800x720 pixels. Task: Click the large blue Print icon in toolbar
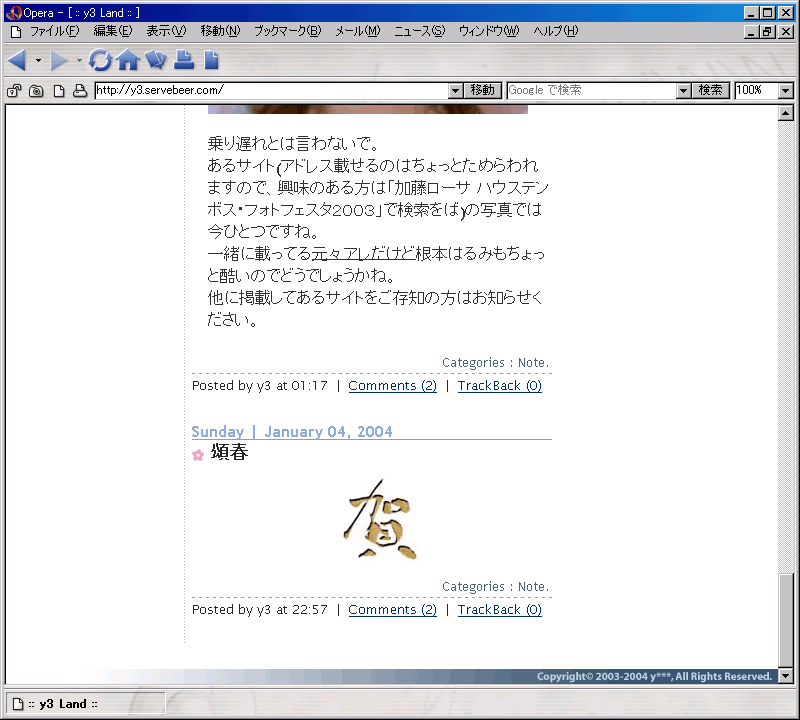click(184, 60)
